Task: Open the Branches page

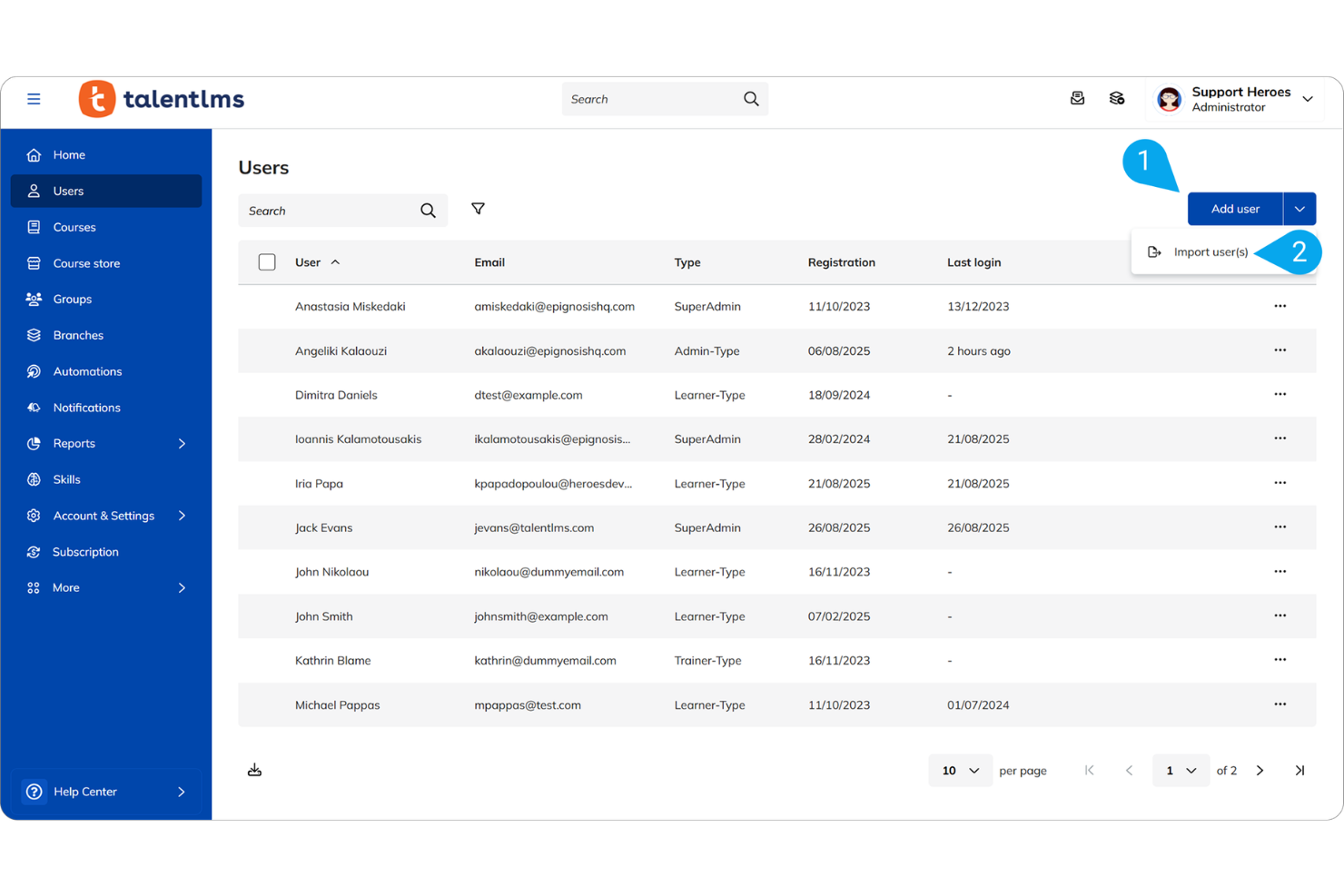Action: pos(78,335)
